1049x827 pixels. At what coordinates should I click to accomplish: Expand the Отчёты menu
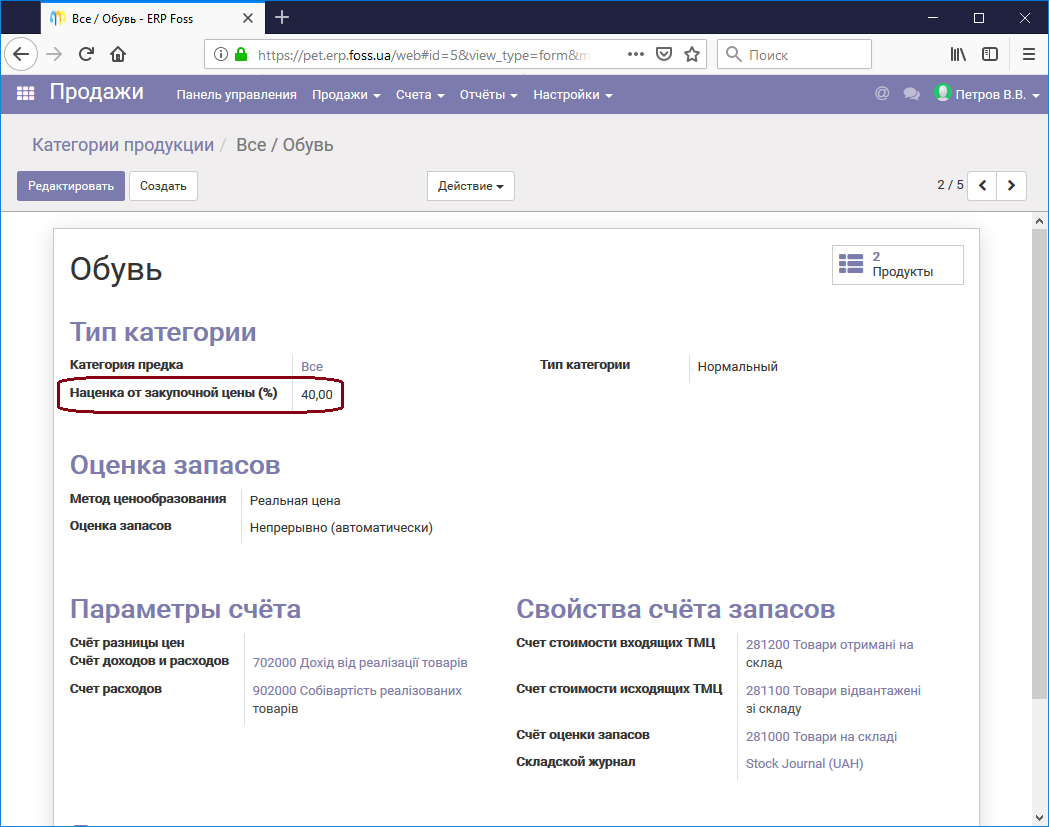click(488, 95)
